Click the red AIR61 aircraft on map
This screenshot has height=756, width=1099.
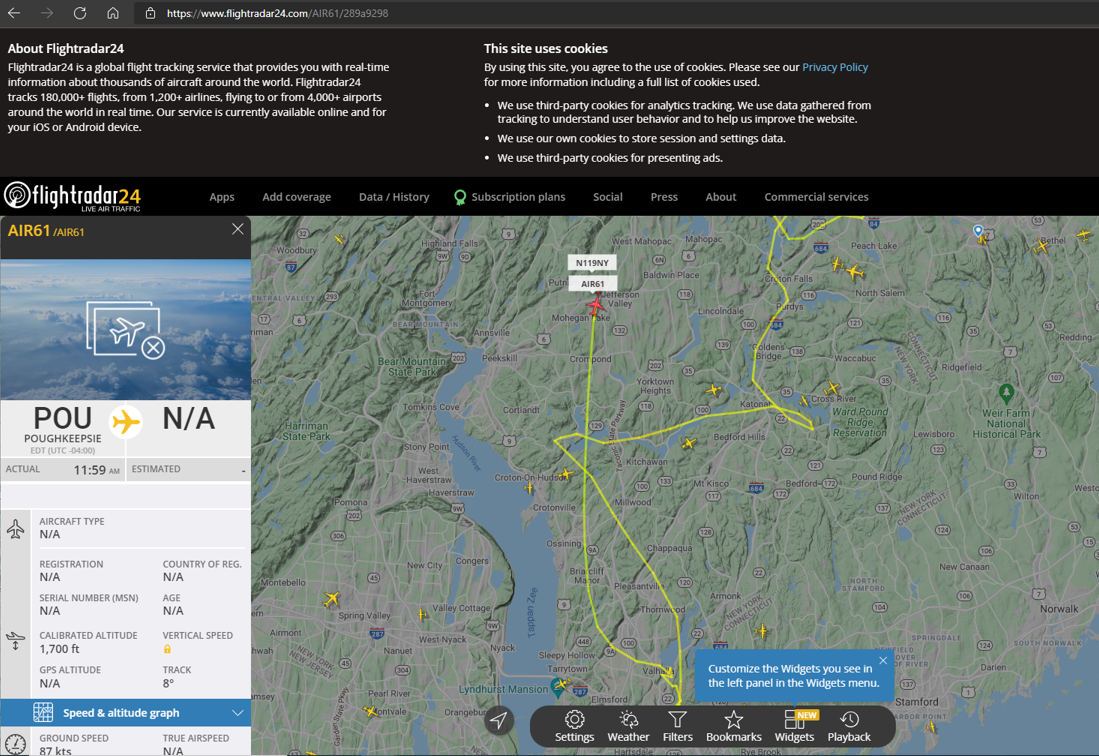(596, 305)
